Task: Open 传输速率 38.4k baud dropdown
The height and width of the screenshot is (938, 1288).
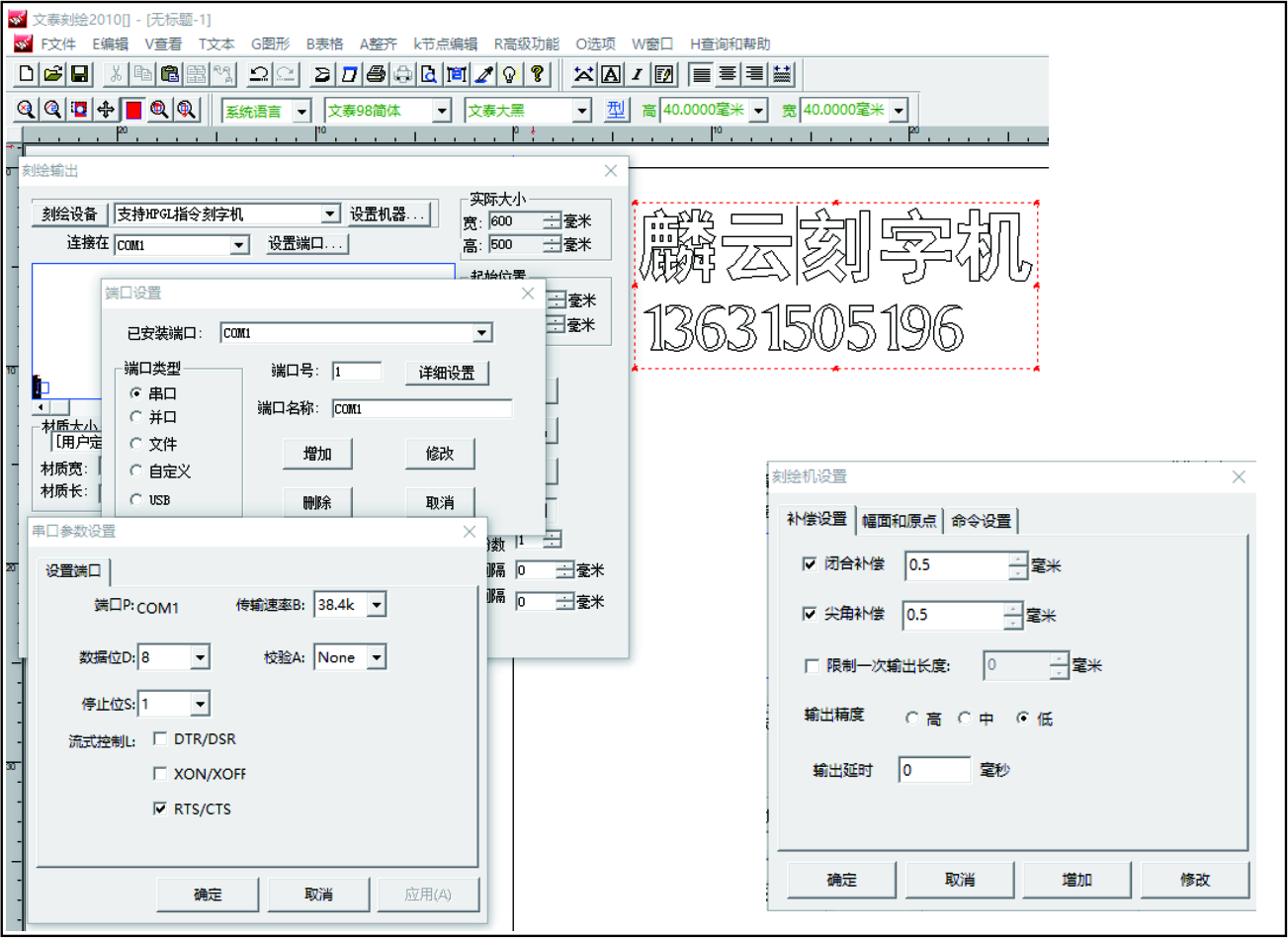Action: pos(377,605)
